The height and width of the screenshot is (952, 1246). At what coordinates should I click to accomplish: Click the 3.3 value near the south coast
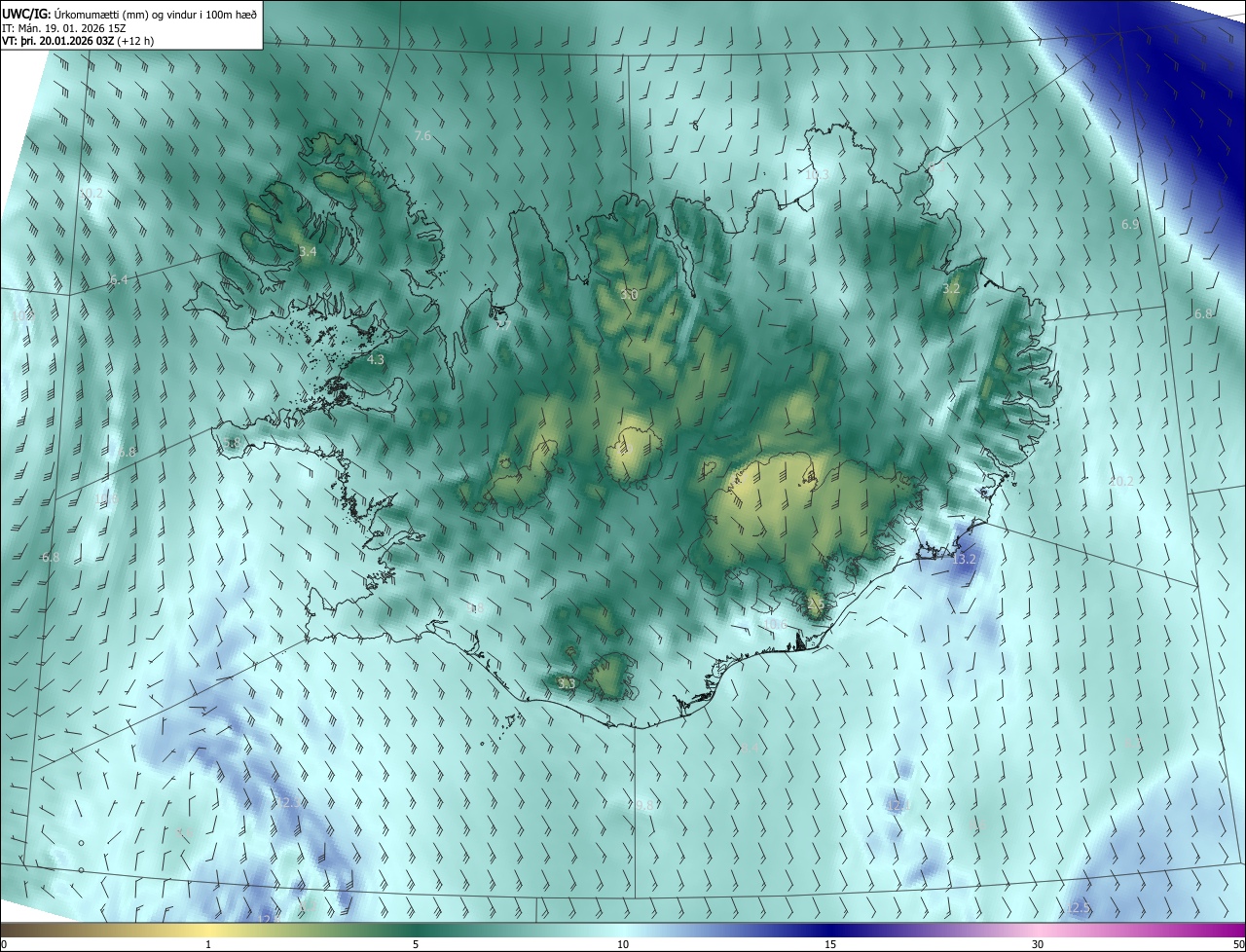coord(567,684)
